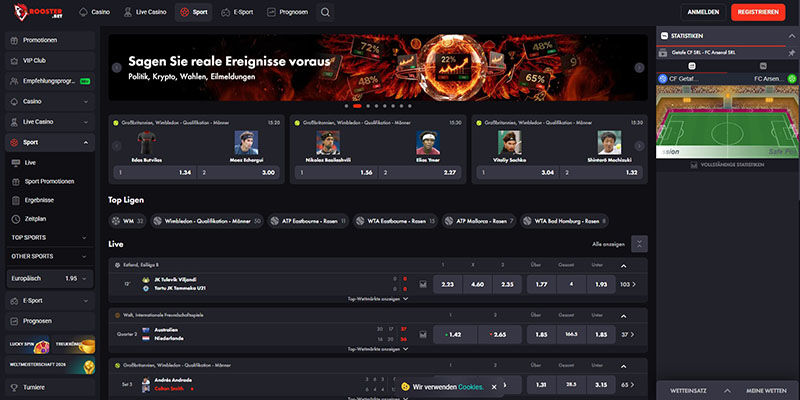Viewport: 800px width, 400px height.
Task: Open the search magnifier in the header
Action: pos(325,12)
